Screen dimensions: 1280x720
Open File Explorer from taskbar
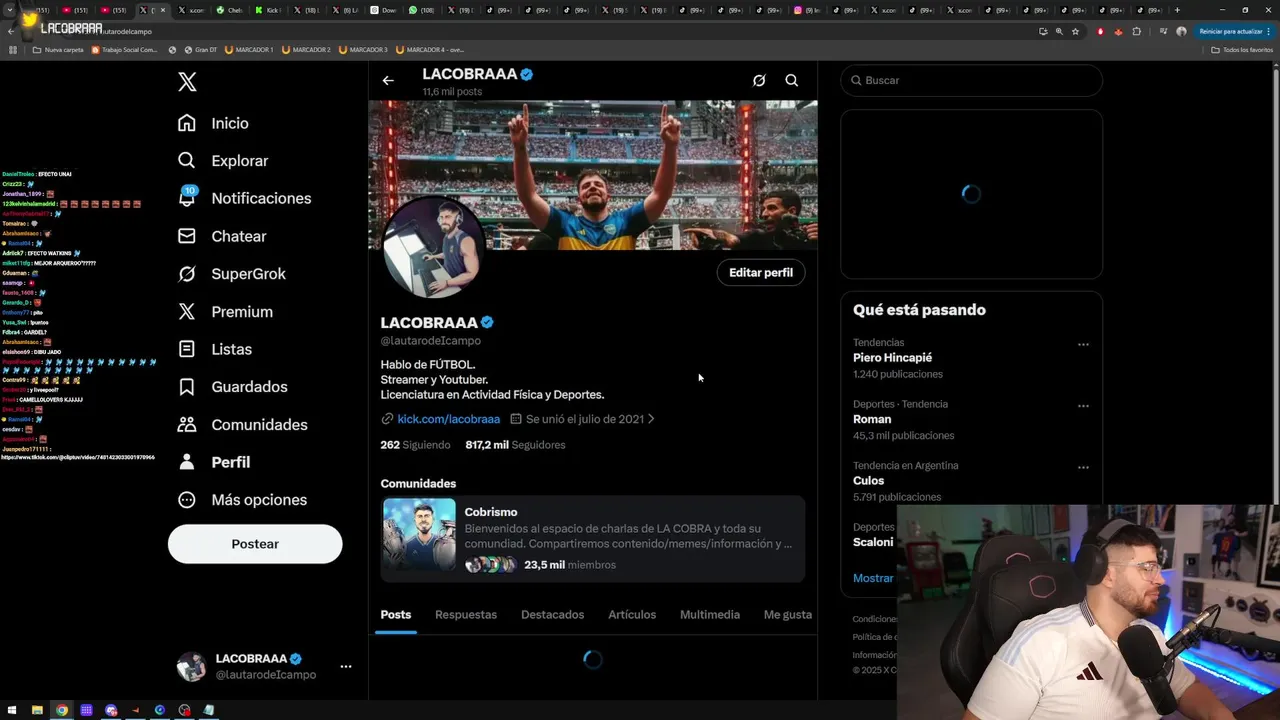37,710
